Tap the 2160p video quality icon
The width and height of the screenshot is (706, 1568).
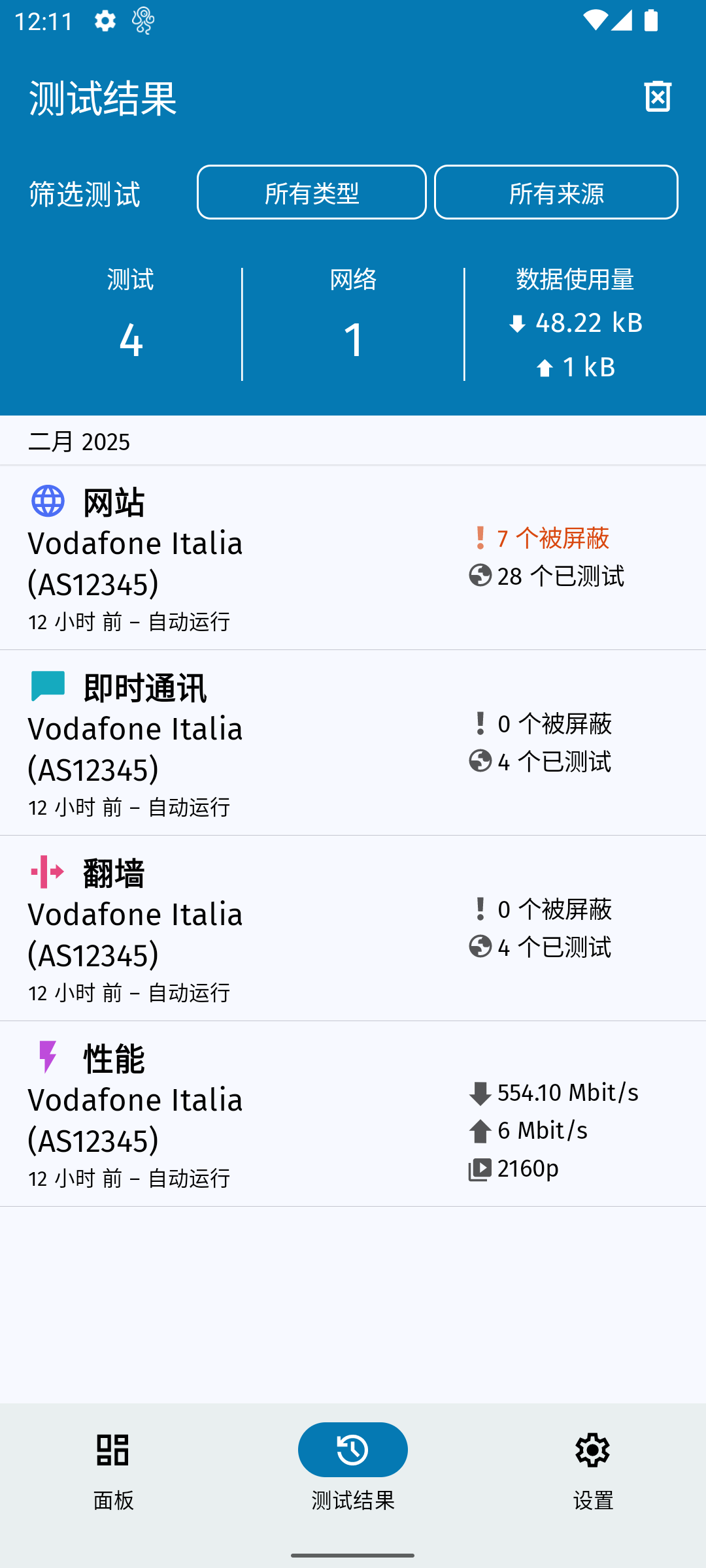click(480, 1169)
